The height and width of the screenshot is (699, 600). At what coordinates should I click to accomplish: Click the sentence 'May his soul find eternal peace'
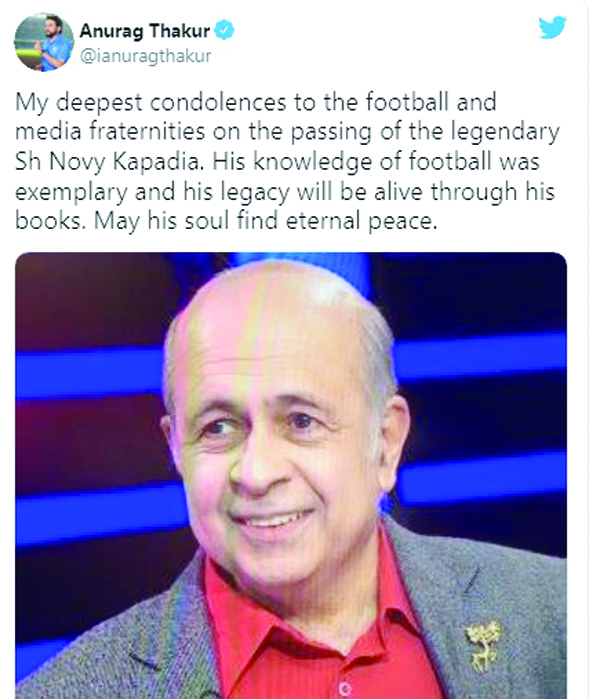click(266, 222)
